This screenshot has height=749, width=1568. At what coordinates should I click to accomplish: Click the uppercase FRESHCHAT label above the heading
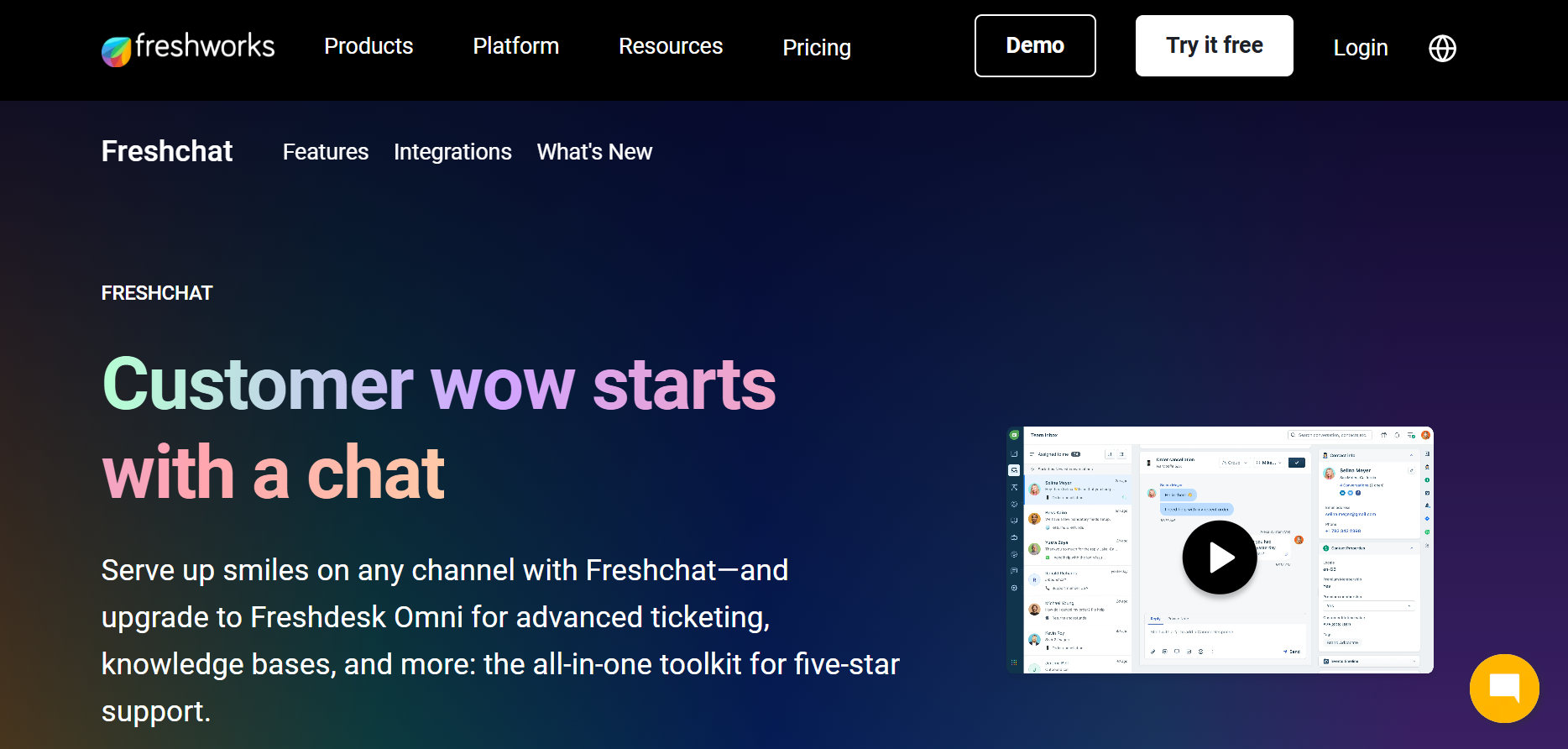[157, 293]
